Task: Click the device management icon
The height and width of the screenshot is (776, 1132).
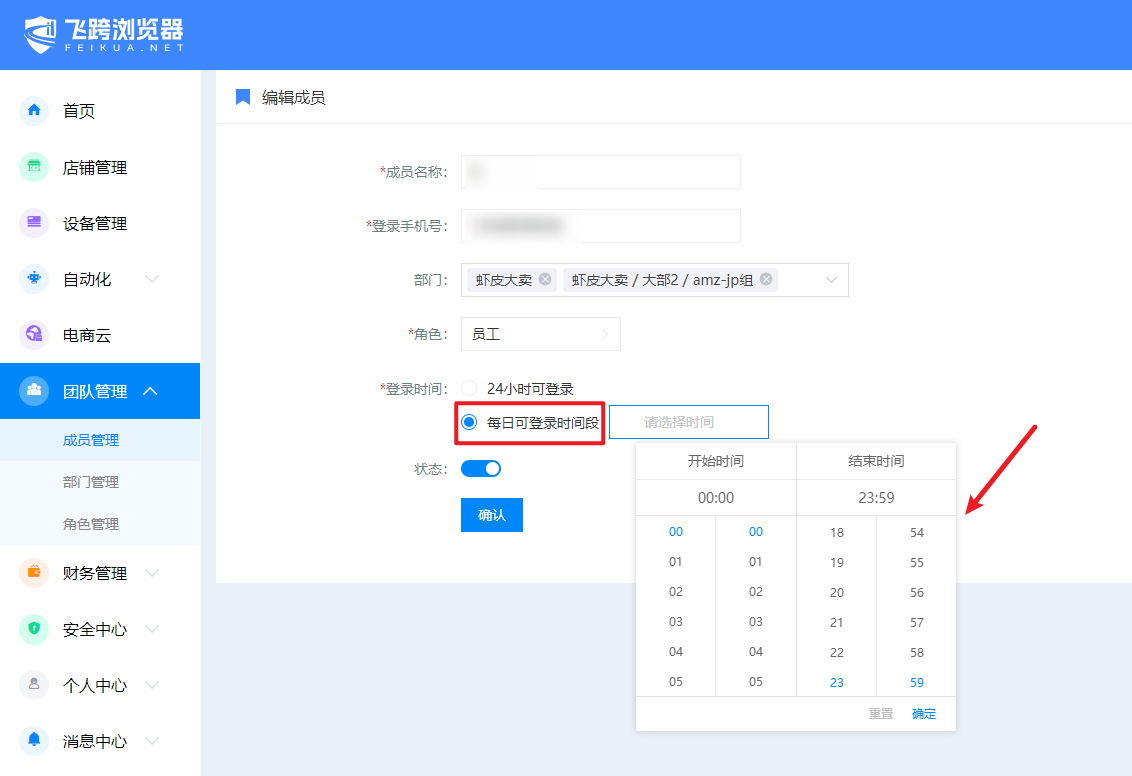Action: point(34,223)
